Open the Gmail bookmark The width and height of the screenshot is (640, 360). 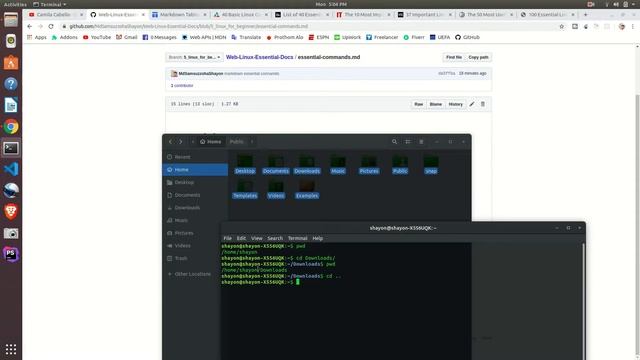coord(127,37)
